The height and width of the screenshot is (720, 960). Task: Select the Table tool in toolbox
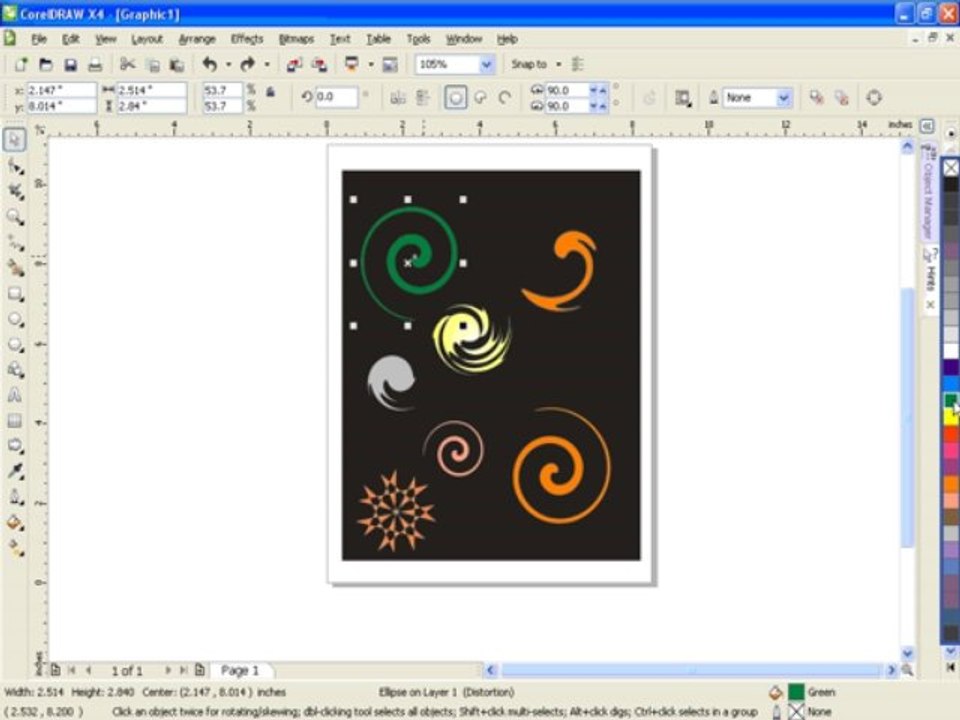(x=15, y=421)
